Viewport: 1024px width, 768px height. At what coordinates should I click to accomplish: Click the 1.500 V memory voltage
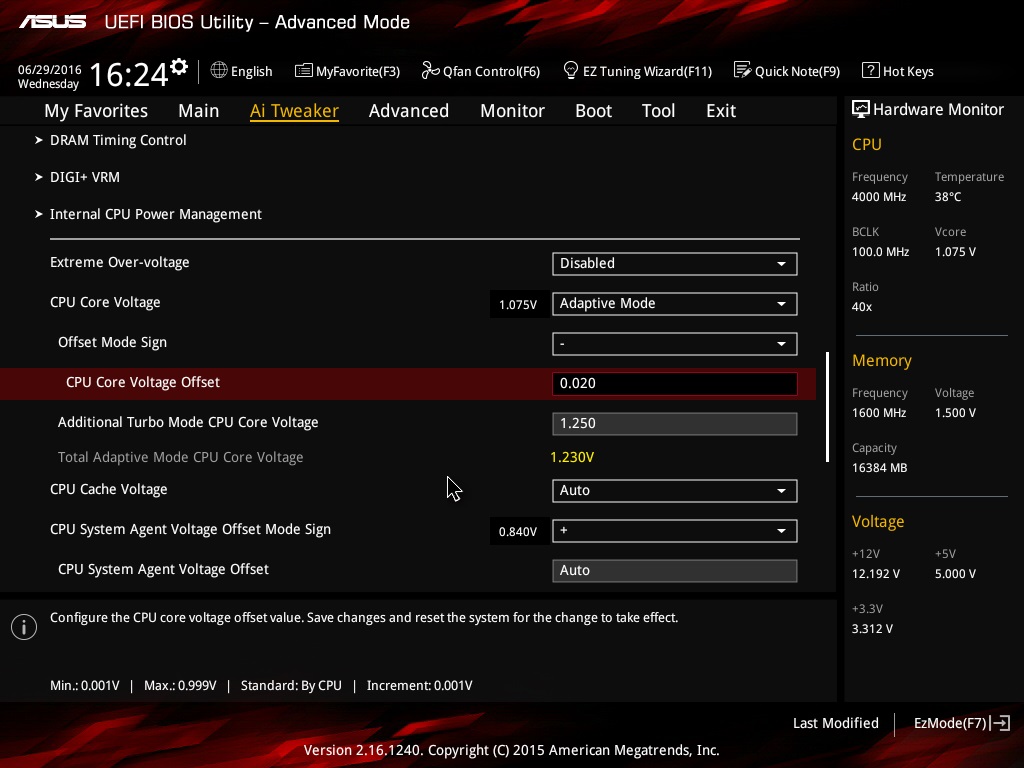(955, 413)
